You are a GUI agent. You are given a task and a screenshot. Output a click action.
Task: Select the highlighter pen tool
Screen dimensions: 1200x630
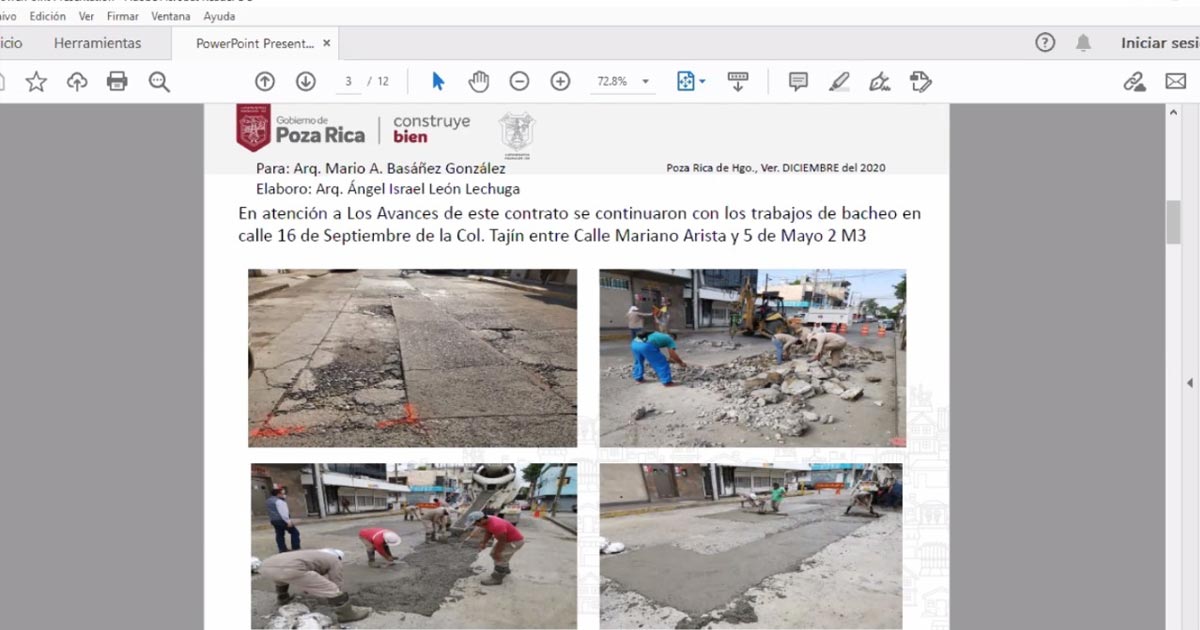[839, 82]
